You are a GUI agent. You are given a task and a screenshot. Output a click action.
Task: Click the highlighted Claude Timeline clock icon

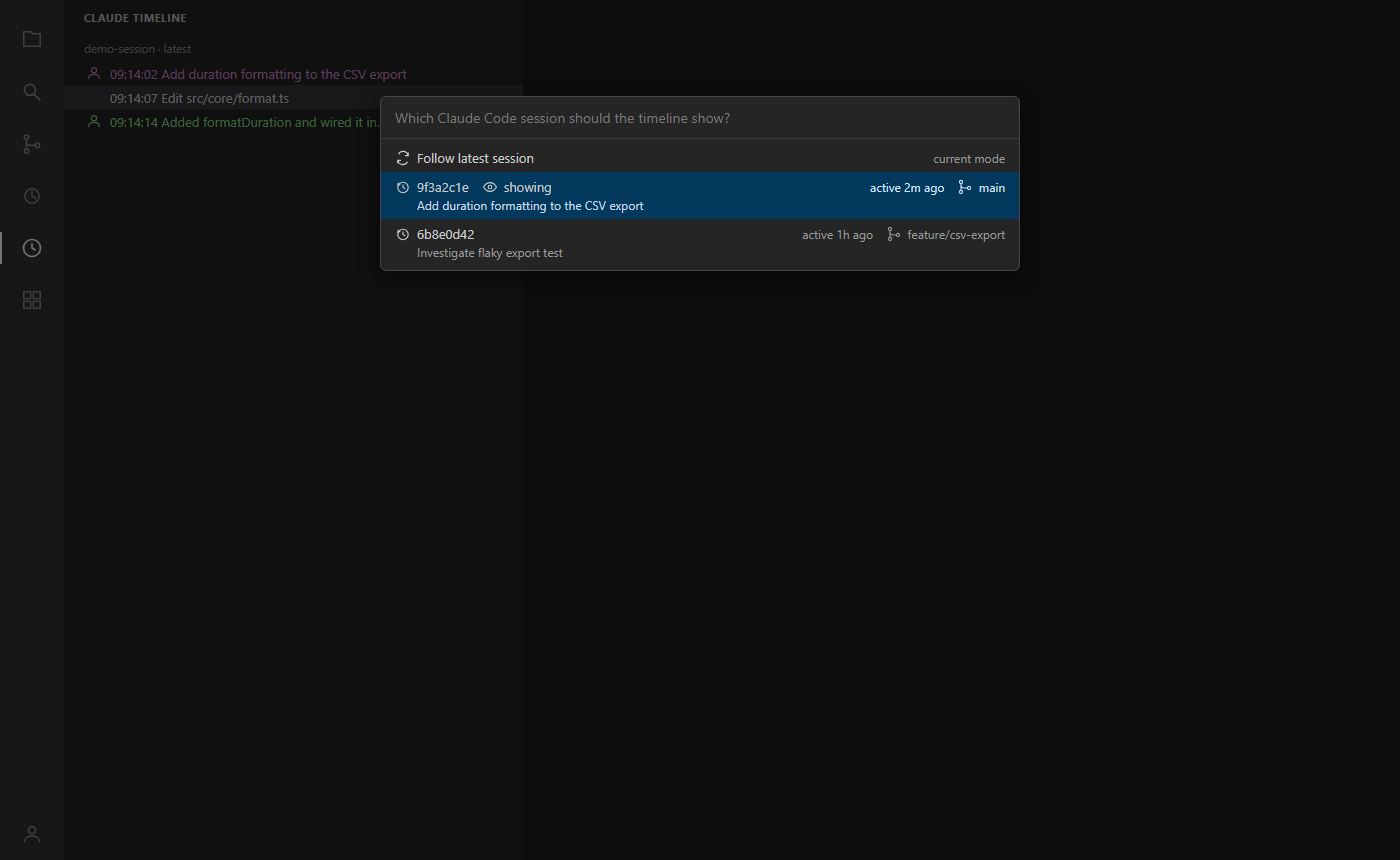[32, 248]
